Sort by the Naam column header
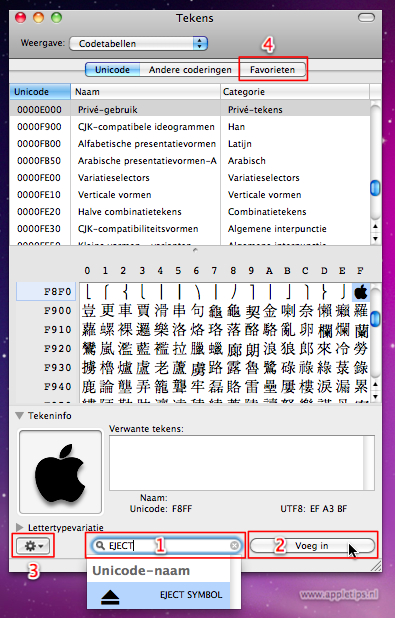The width and height of the screenshot is (395, 618). (x=145, y=92)
